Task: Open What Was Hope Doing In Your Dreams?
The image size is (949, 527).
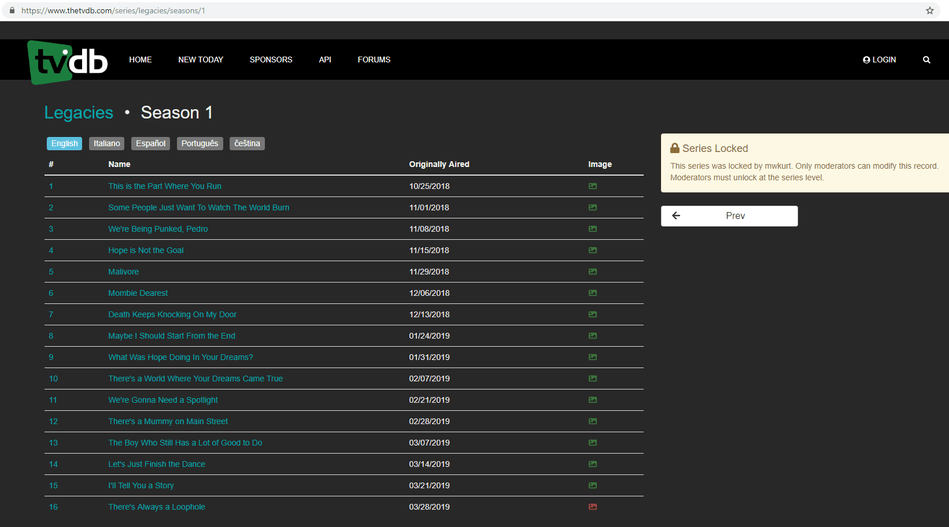Action: 180,357
